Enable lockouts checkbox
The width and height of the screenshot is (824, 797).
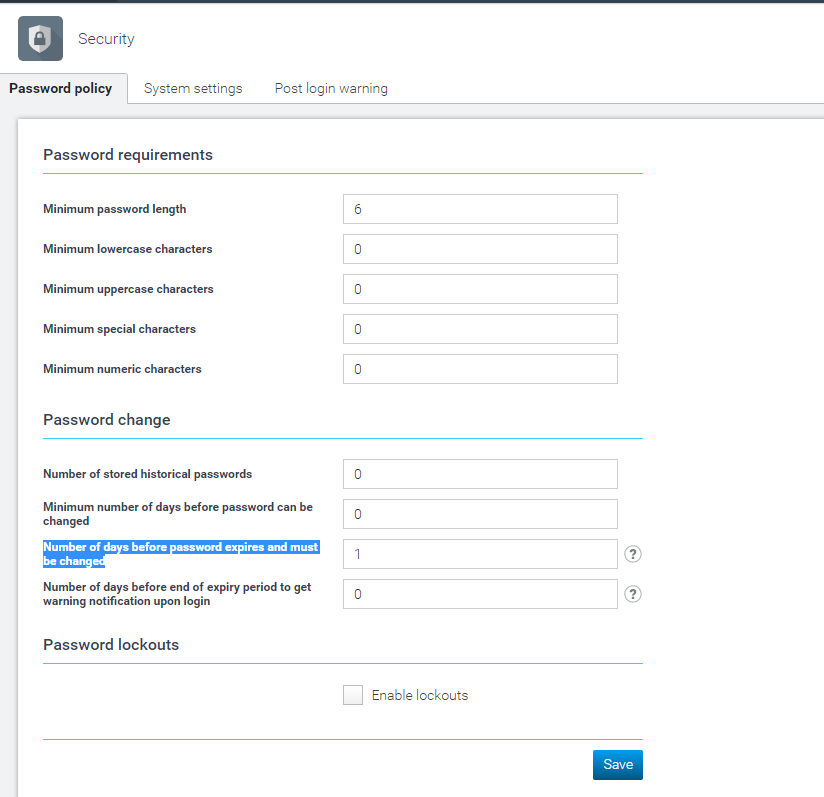[353, 695]
